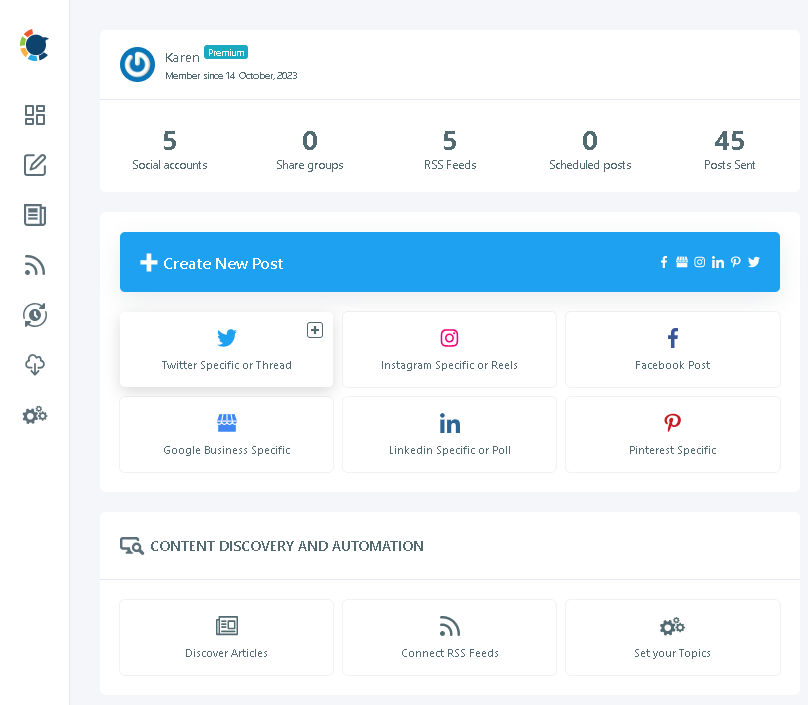
Task: Toggle Twitter in the Create New Post bar
Action: [x=753, y=262]
